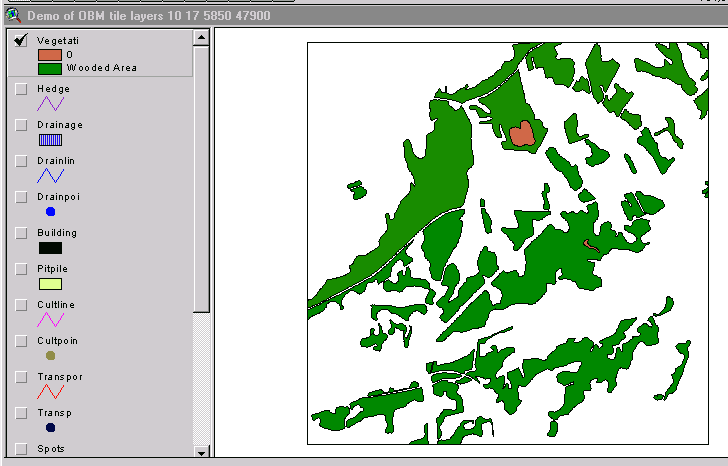Click the legend scrollbar thumb

[201, 179]
